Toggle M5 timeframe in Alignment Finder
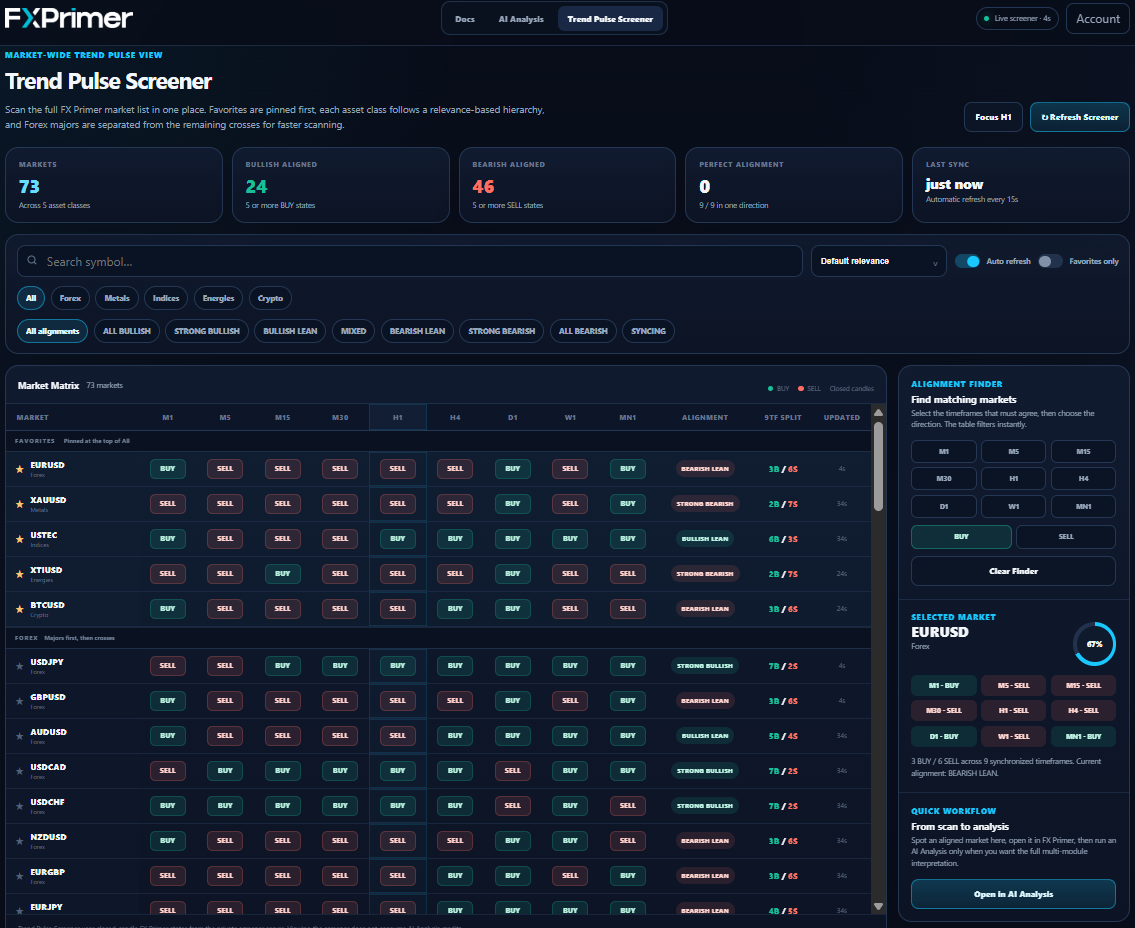This screenshot has width=1135, height=928. [x=1013, y=452]
